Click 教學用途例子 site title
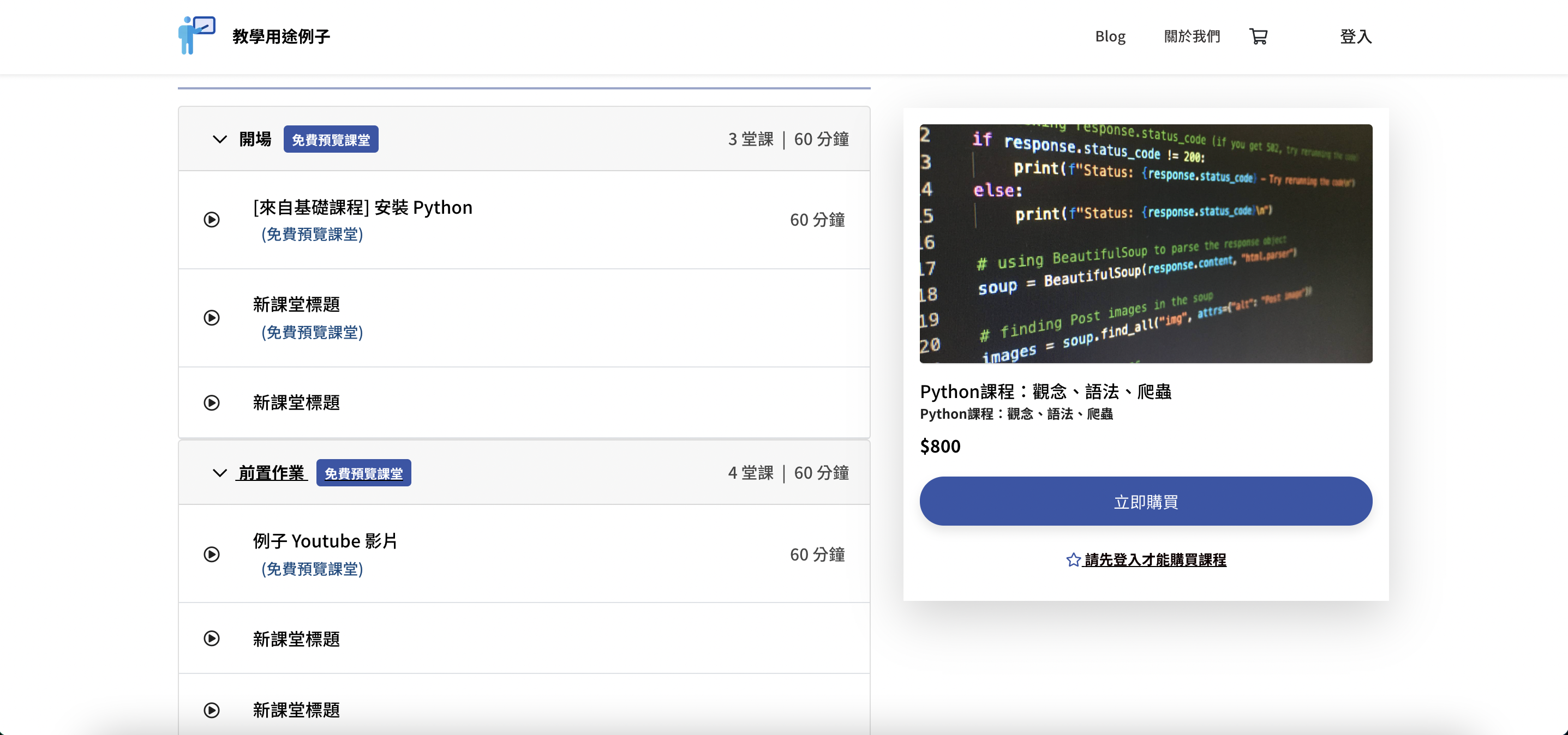 pyautogui.click(x=280, y=37)
